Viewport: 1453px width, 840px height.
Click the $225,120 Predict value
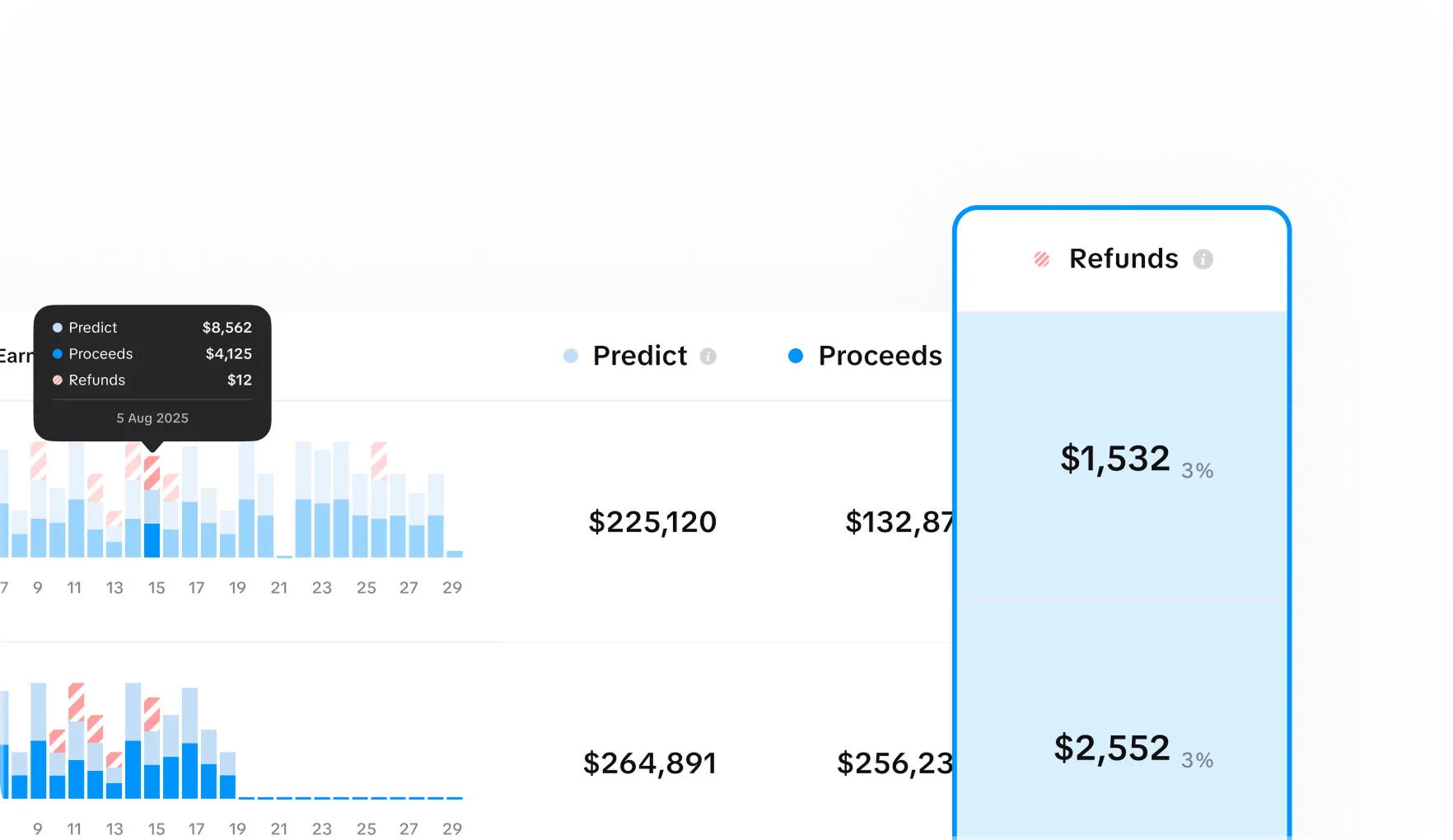[652, 521]
